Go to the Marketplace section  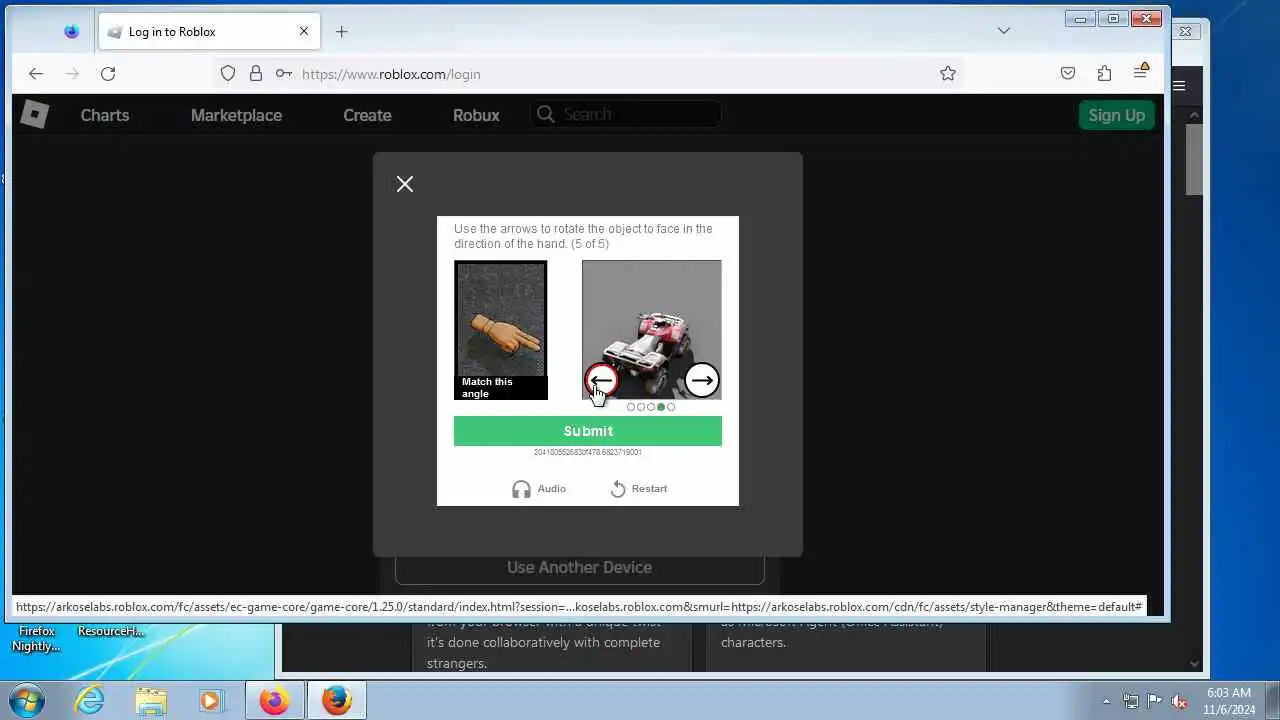[x=236, y=115]
